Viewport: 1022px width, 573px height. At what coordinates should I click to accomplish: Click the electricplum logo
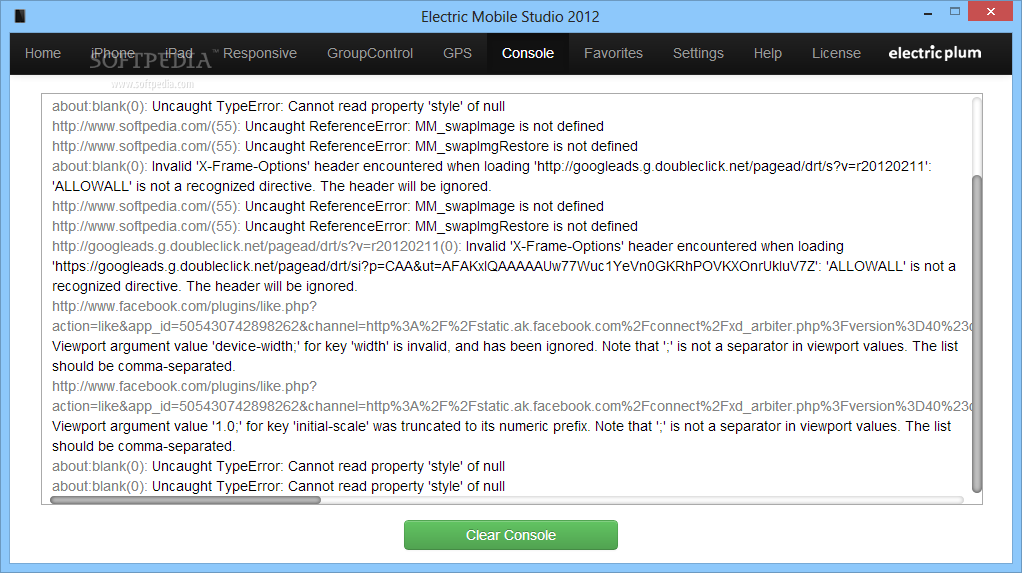click(x=935, y=53)
